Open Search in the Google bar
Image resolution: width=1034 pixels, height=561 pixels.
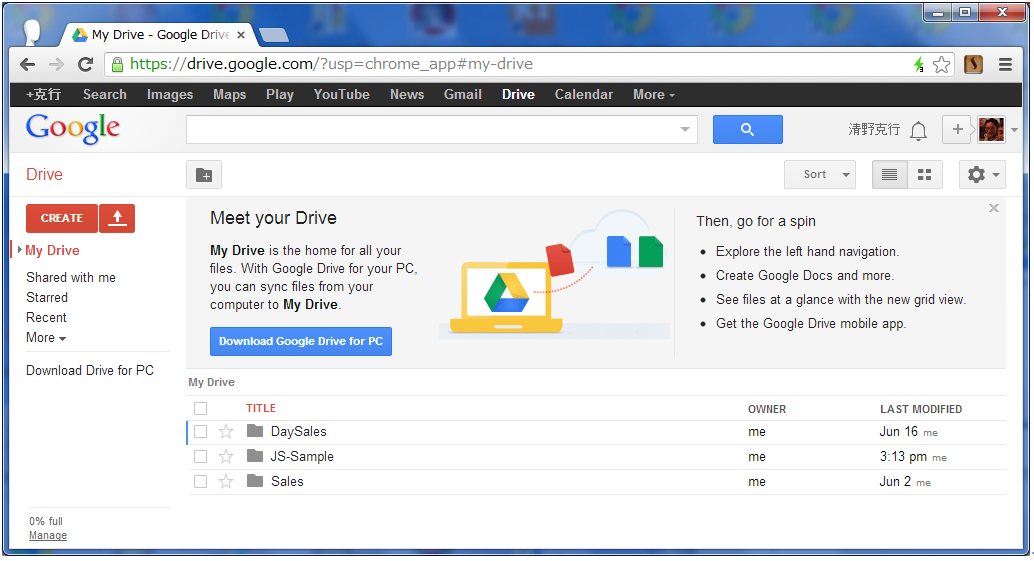pyautogui.click(x=105, y=95)
